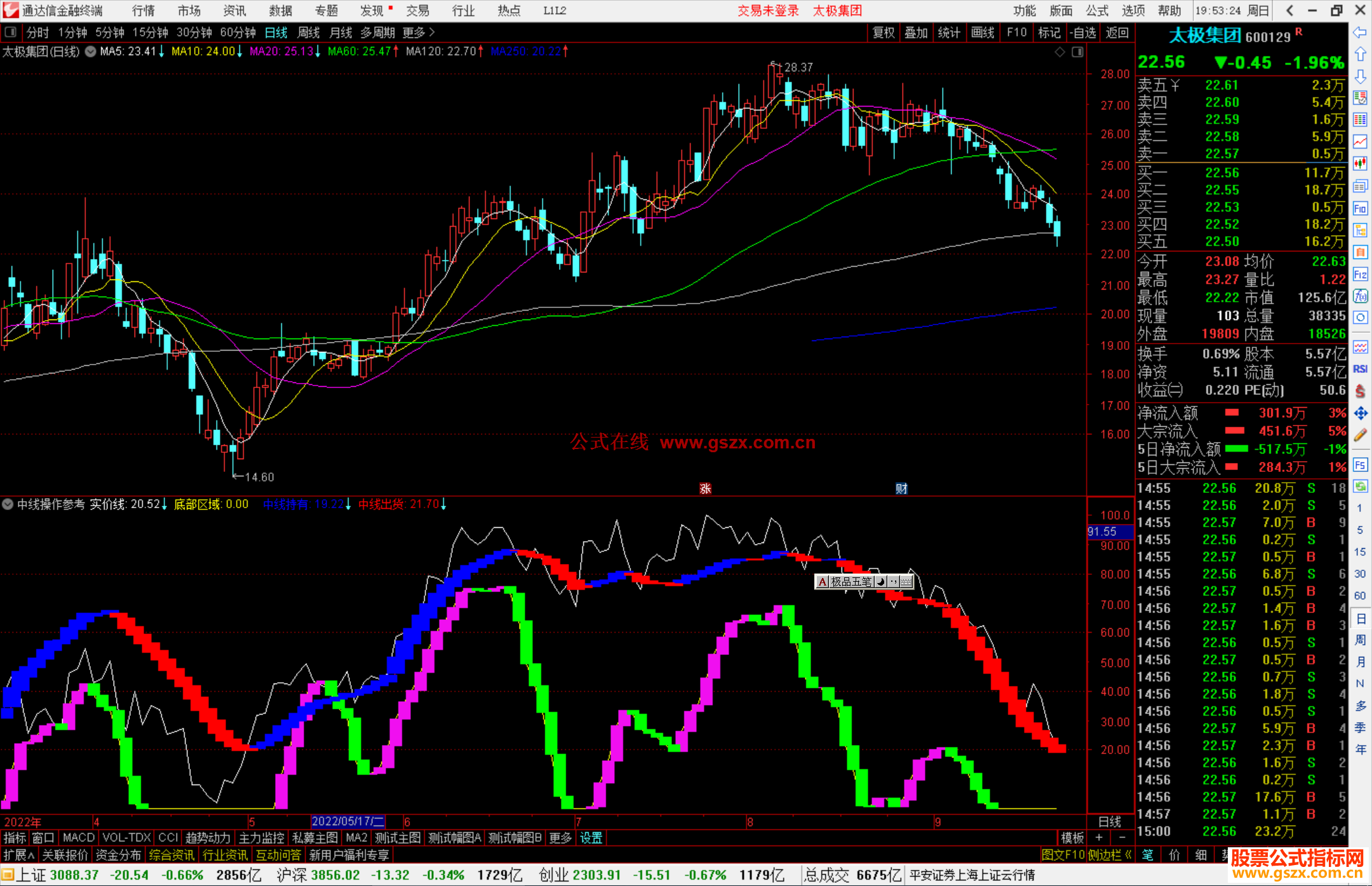The image size is (1372, 886).
Task: Open the 叠加 overlay options
Action: 916,32
